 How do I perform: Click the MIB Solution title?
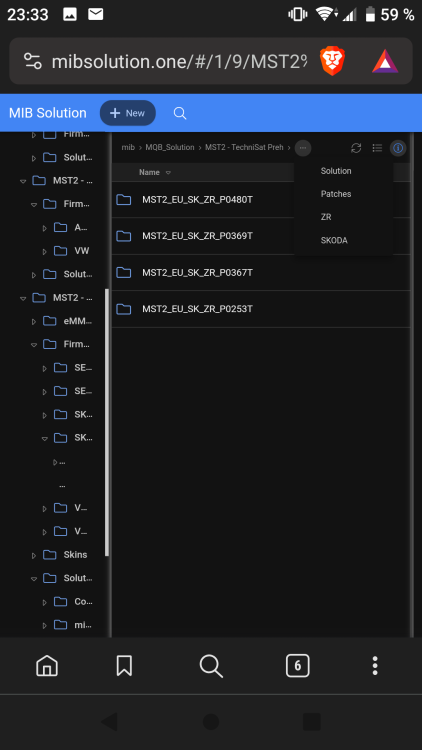pyautogui.click(x=48, y=113)
